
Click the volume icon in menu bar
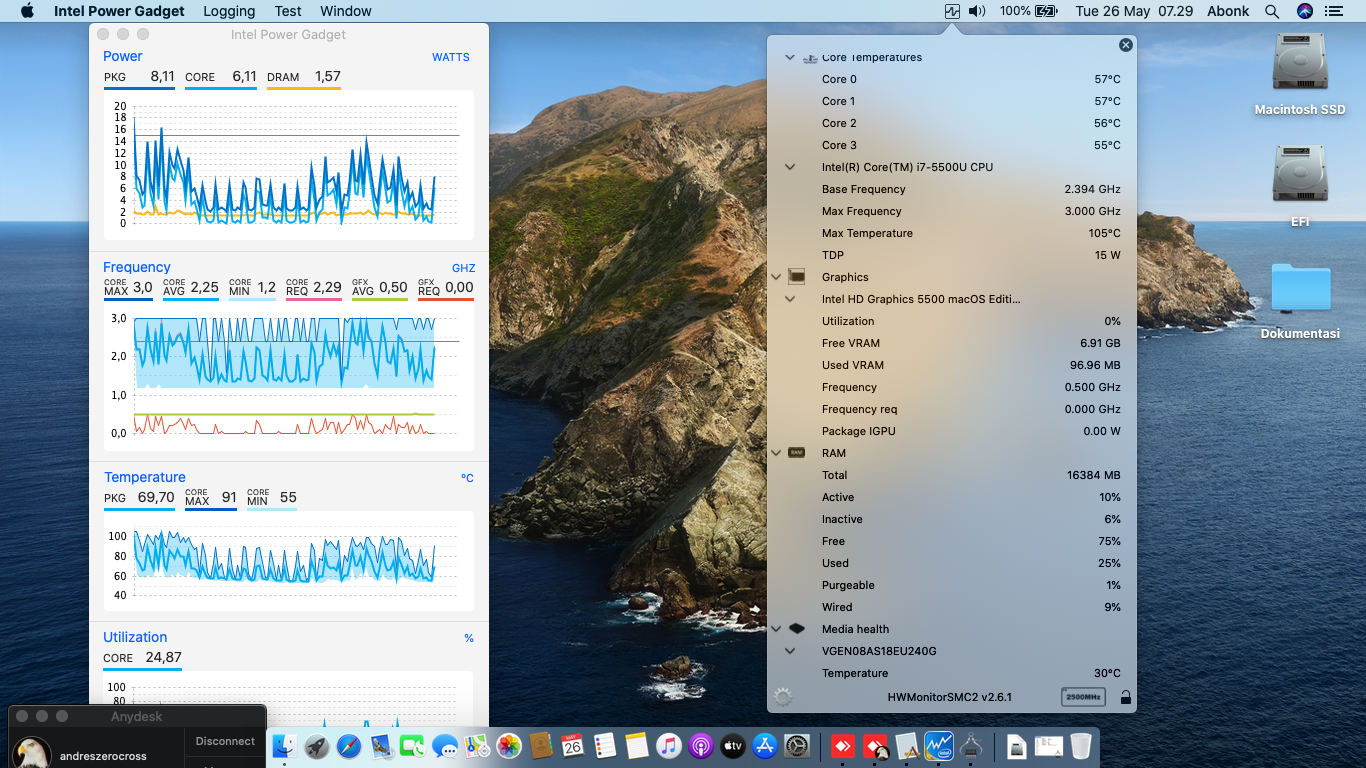977,11
